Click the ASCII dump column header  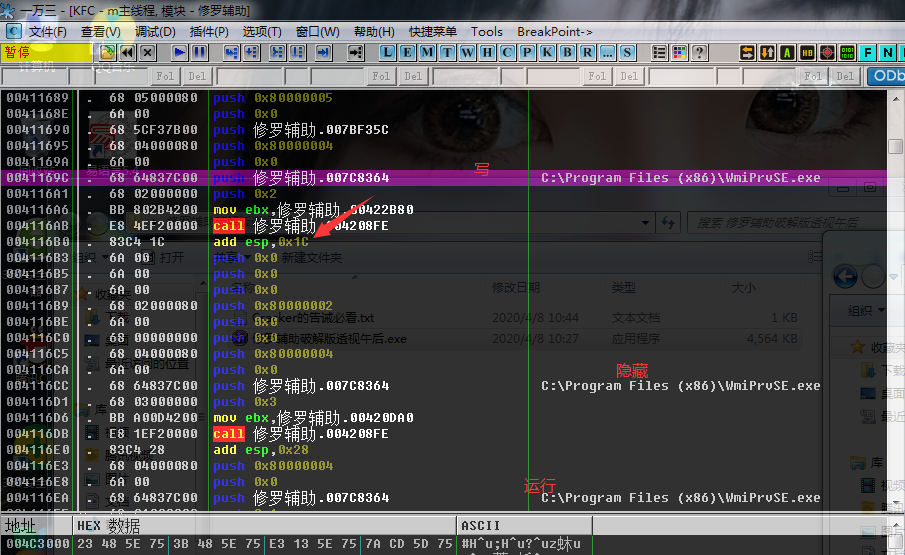524,526
